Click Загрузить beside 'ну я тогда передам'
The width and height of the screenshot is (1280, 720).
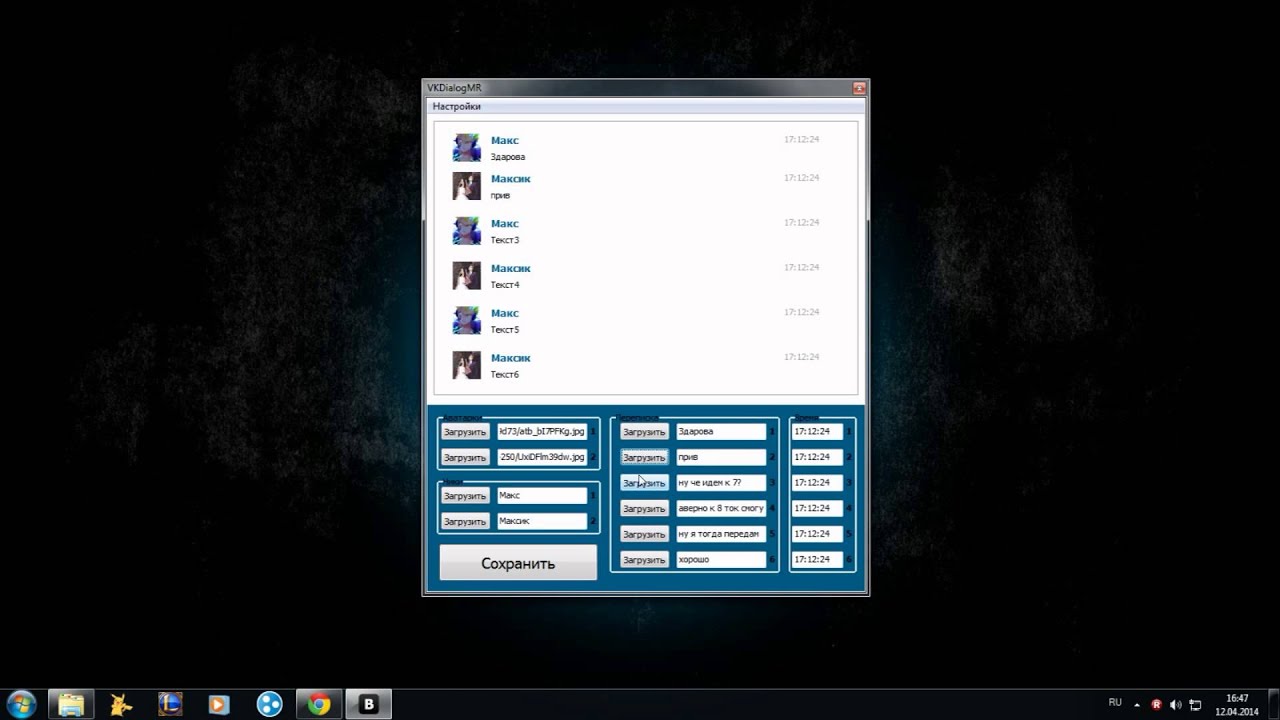pos(644,535)
